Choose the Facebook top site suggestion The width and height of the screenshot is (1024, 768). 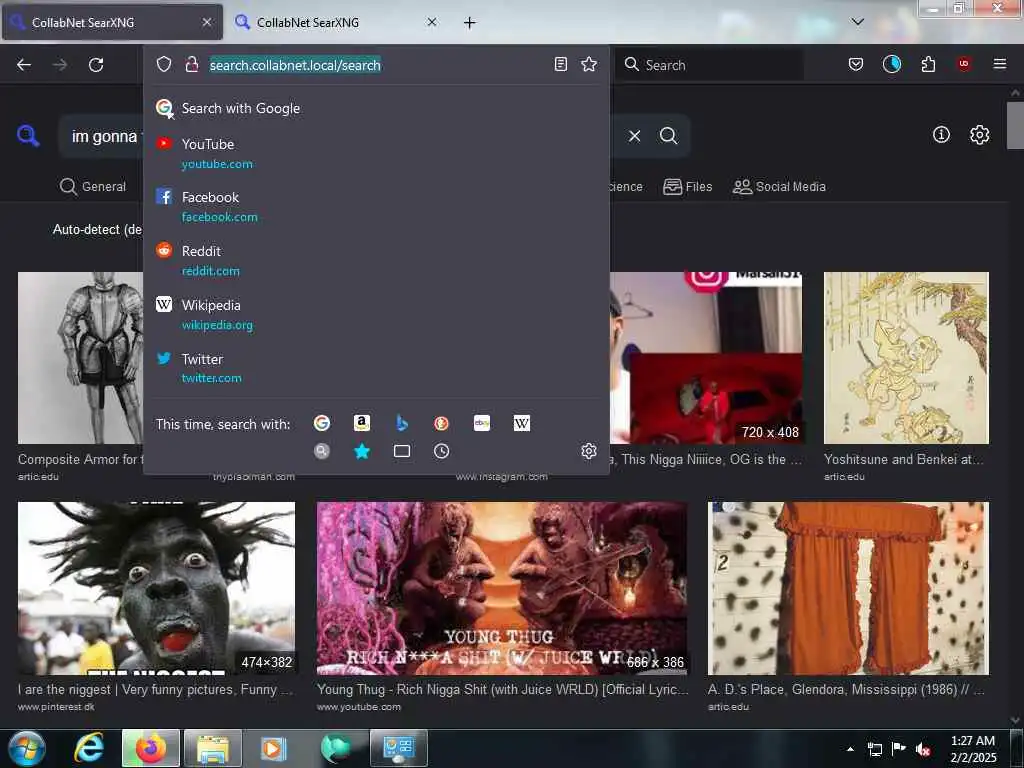pos(377,206)
